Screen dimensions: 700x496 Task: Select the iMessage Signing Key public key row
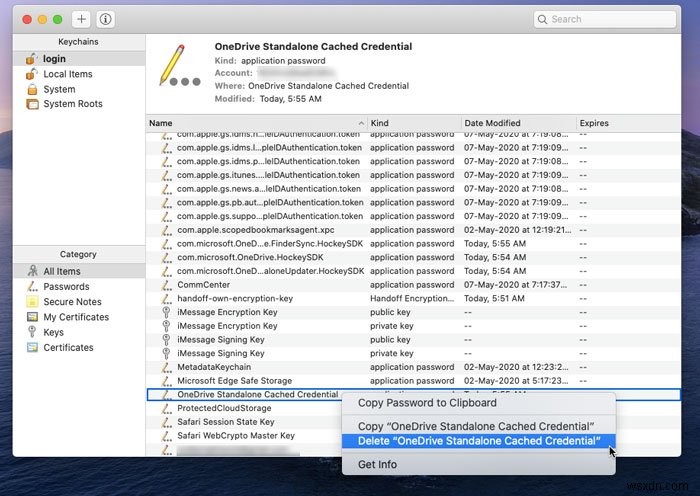(413, 339)
